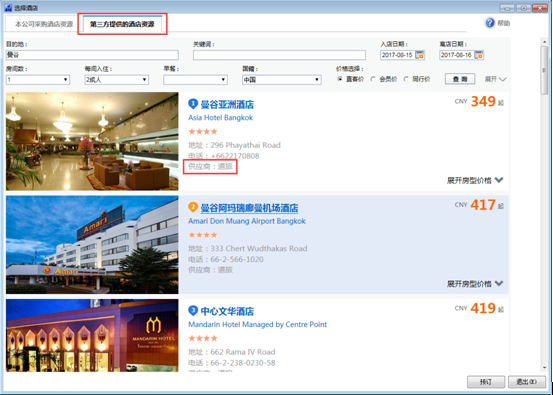The width and height of the screenshot is (553, 395).
Task: Expand room prices for Amari Don Muang hotel
Action: click(475, 284)
